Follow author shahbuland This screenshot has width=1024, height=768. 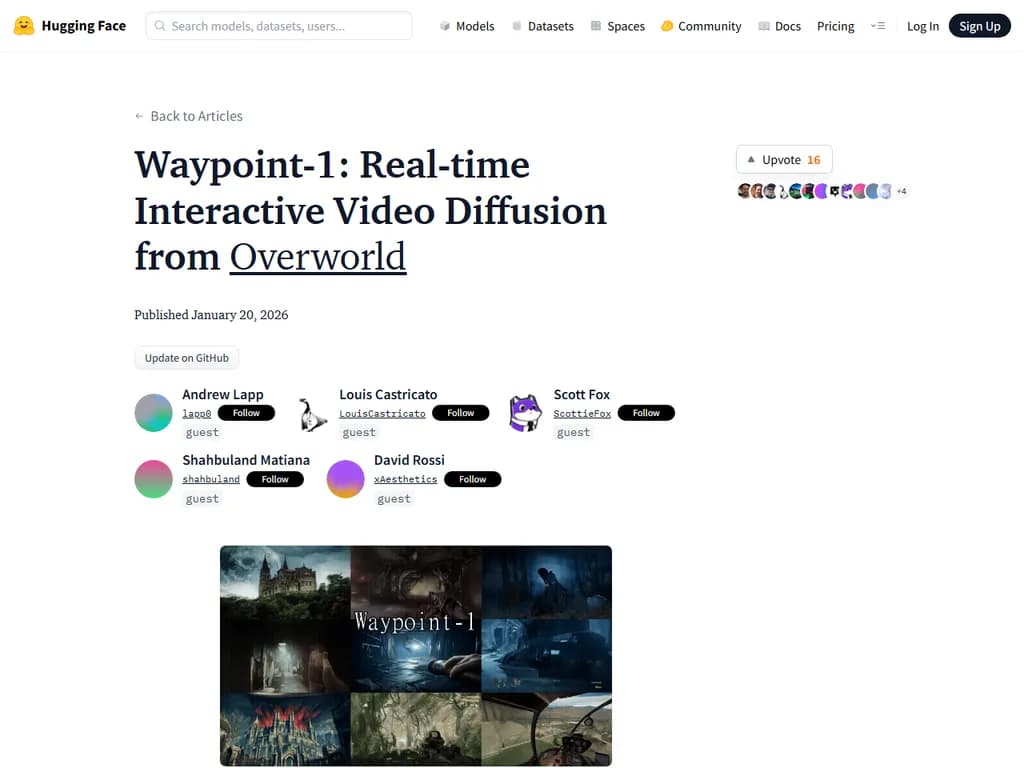tap(275, 478)
